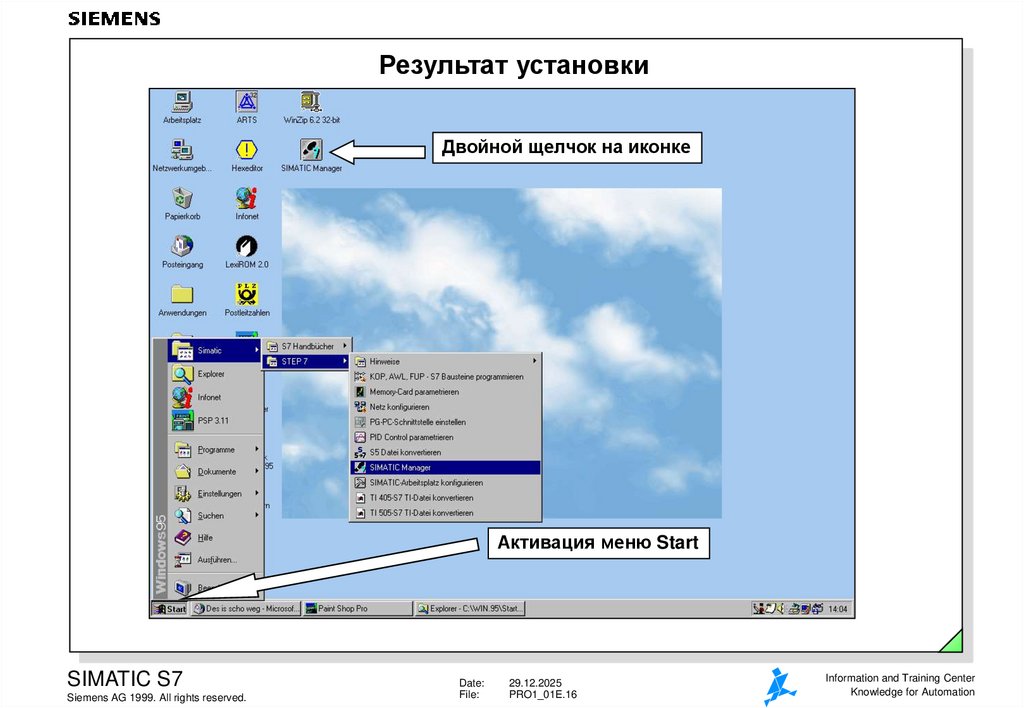This screenshot has height=708, width=1024.
Task: Open the Postleitzahlen program
Action: tap(245, 294)
